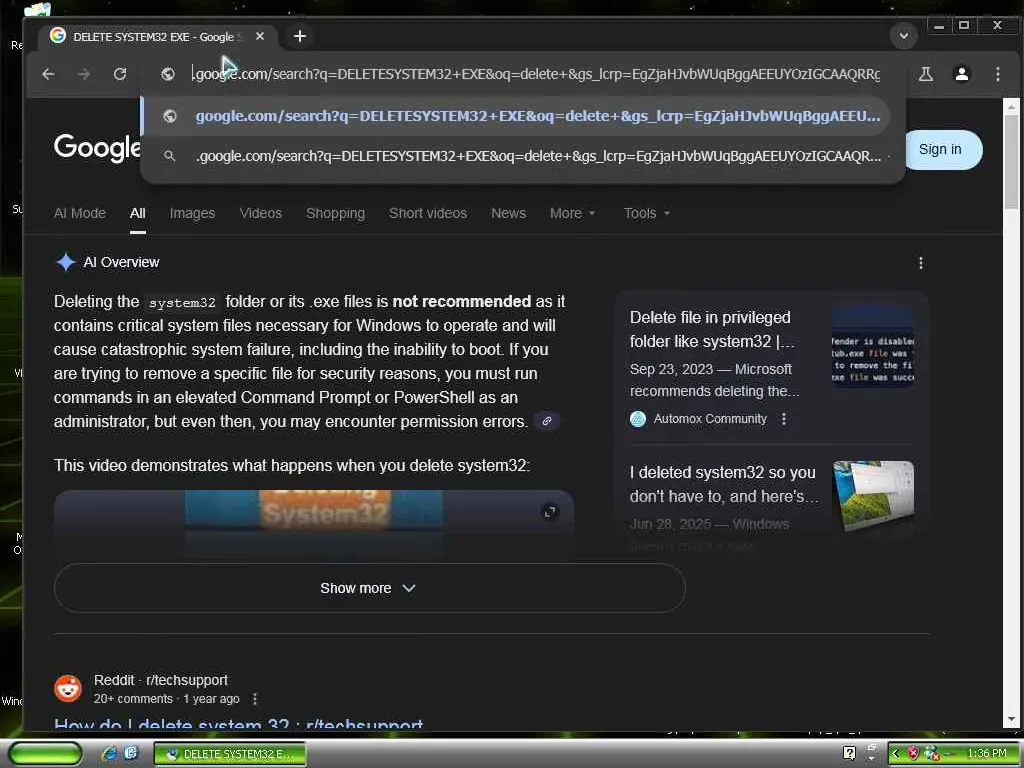Screen dimensions: 1024x768
Task: Choose the second search suggestion row
Action: 516,156
